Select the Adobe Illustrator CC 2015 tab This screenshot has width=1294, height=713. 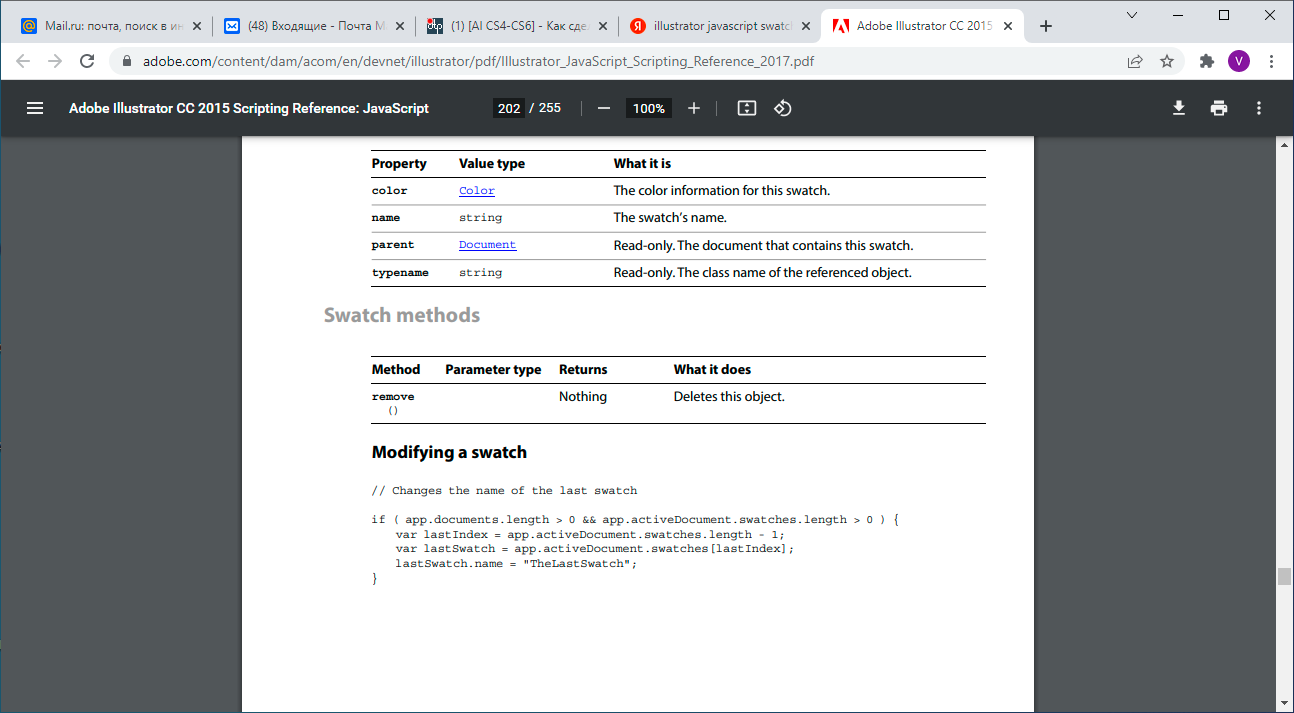920,26
